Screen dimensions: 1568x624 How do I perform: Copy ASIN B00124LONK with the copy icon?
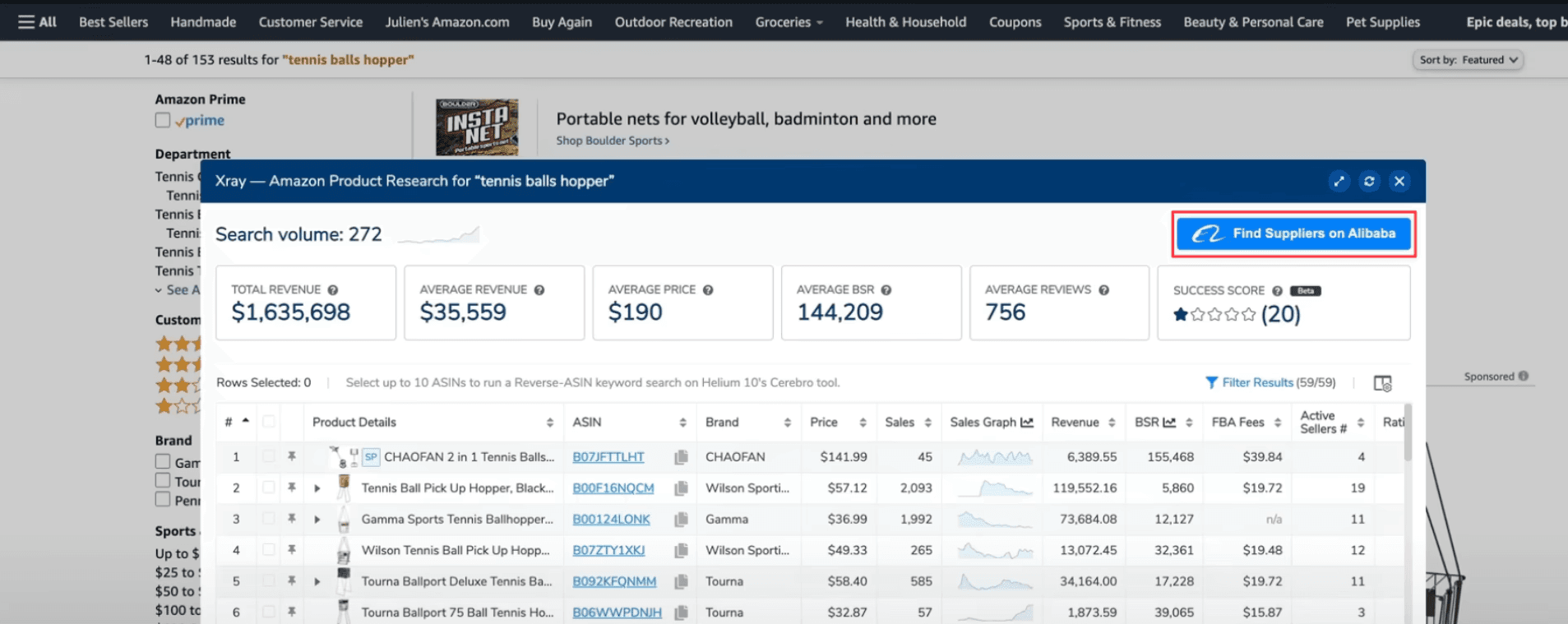coord(681,520)
